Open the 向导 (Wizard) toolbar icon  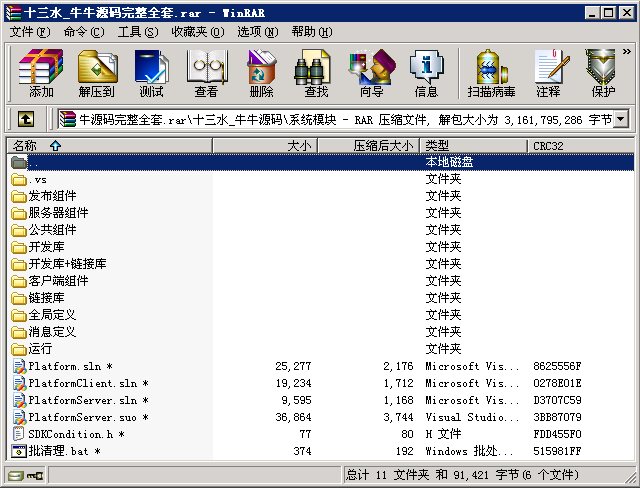[371, 74]
